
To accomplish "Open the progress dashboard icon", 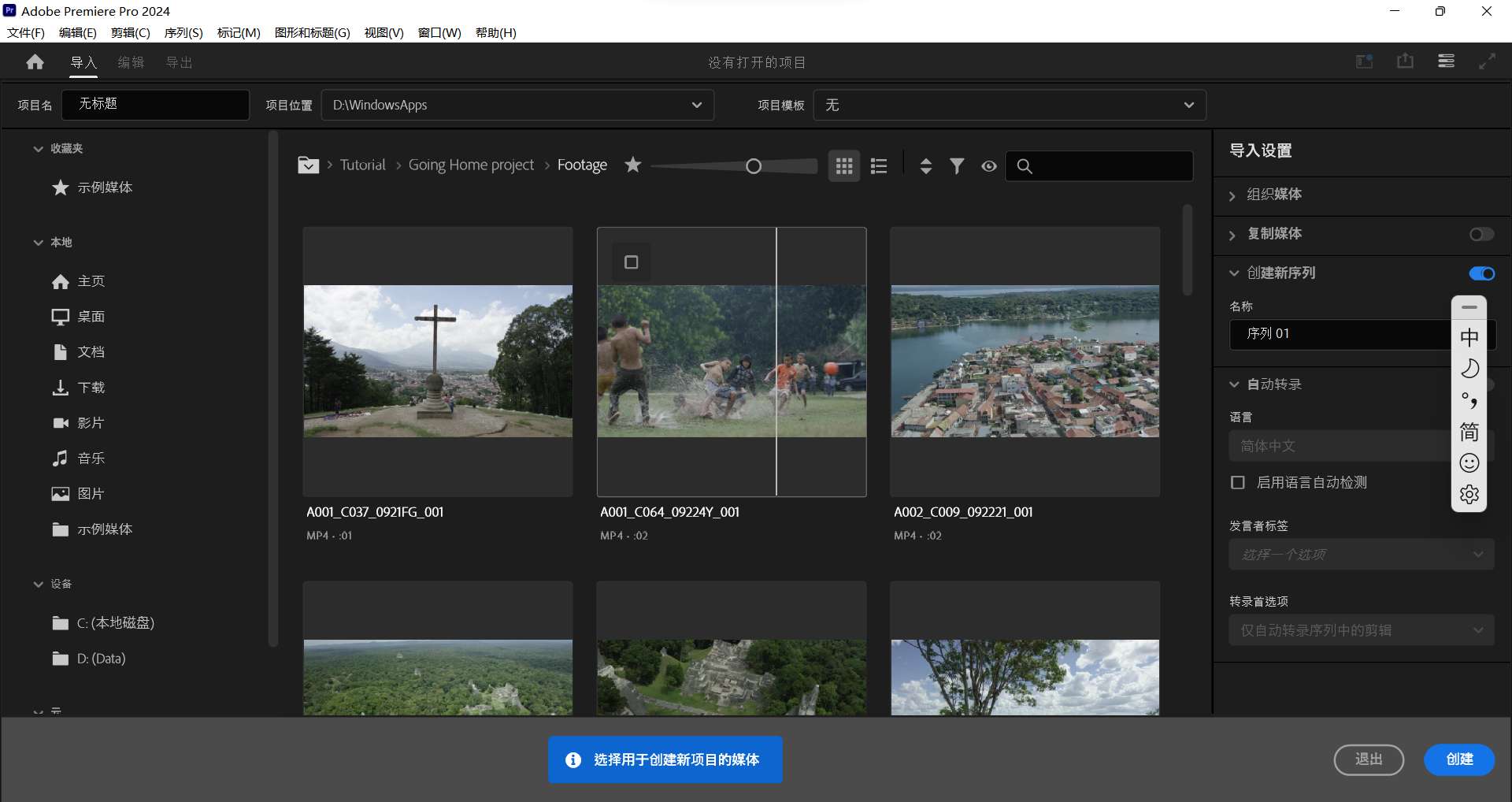I will pos(1446,61).
